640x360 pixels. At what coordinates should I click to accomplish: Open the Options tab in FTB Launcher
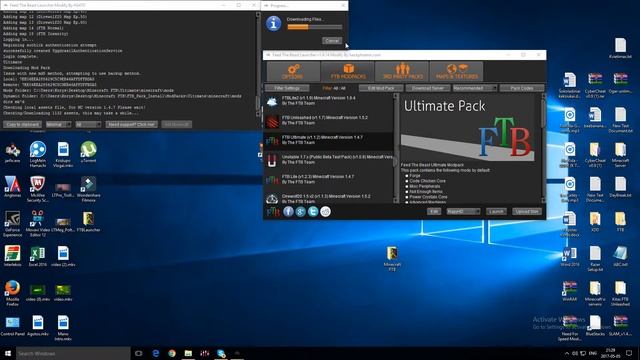point(293,71)
